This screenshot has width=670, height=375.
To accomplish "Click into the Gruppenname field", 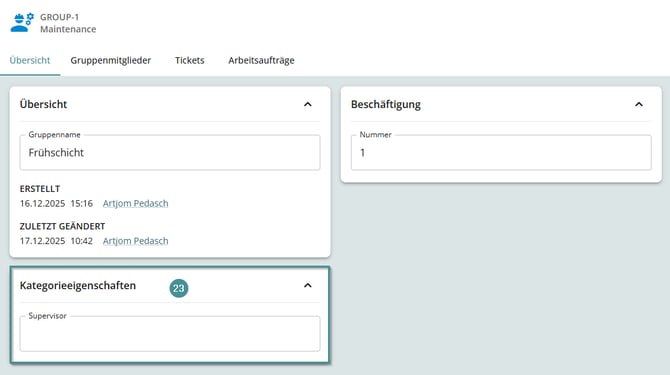I will [170, 152].
